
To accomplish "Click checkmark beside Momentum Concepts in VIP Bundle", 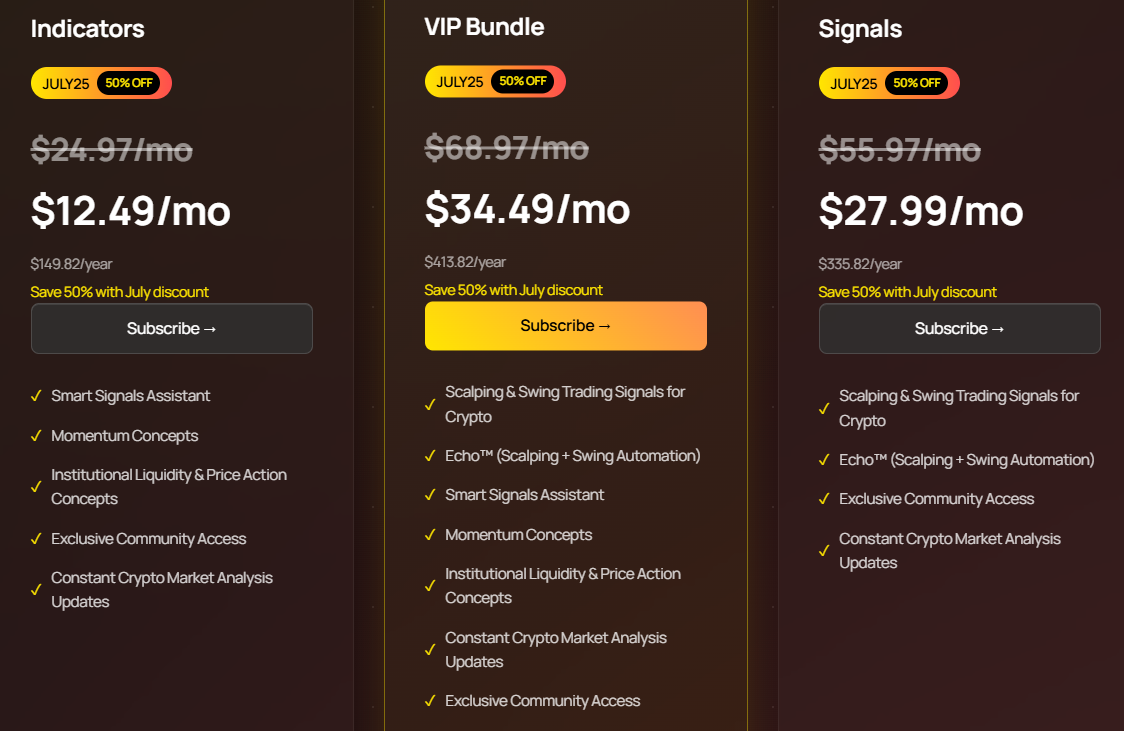I will point(430,536).
